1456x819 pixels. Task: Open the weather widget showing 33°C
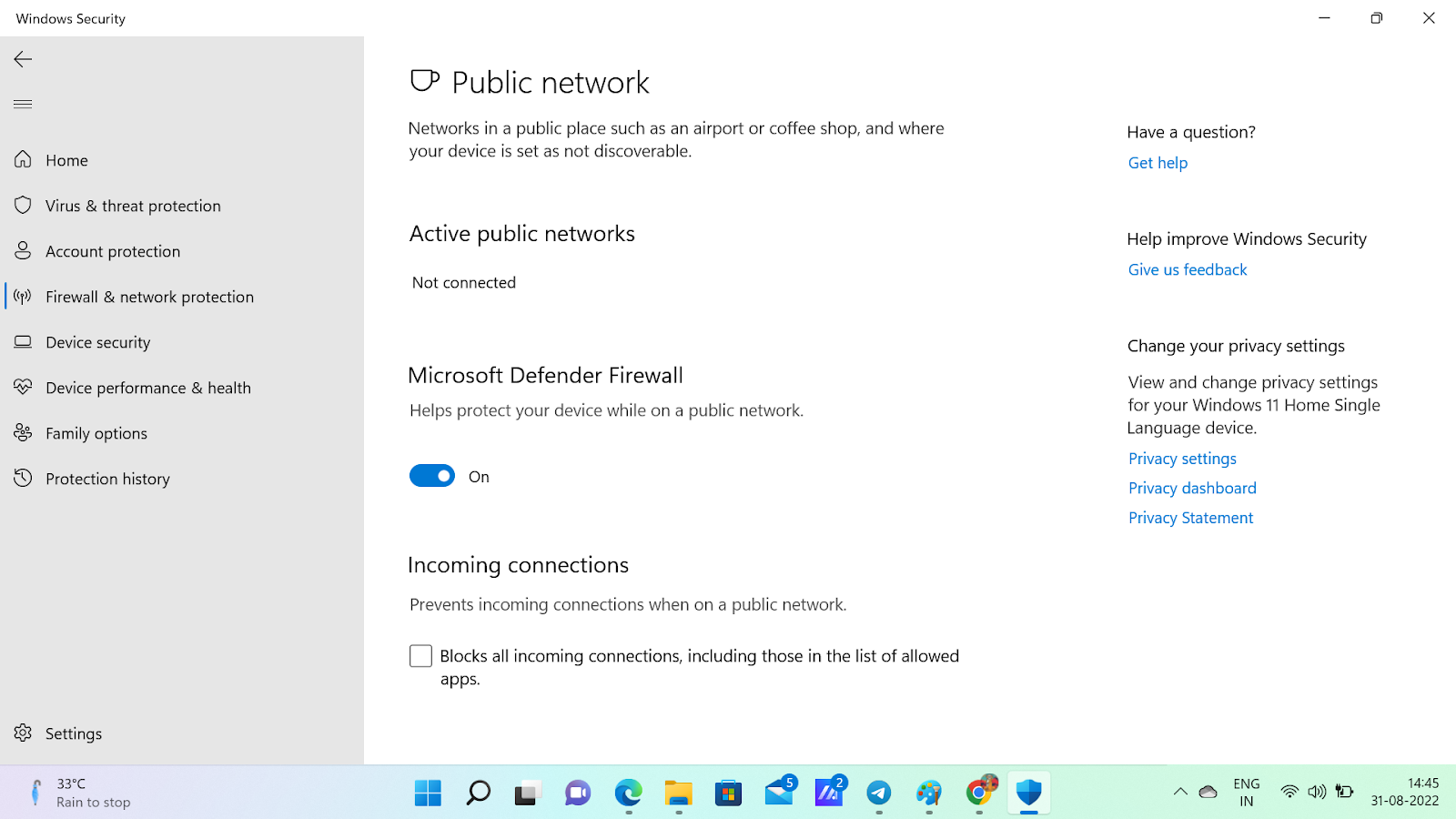80,793
